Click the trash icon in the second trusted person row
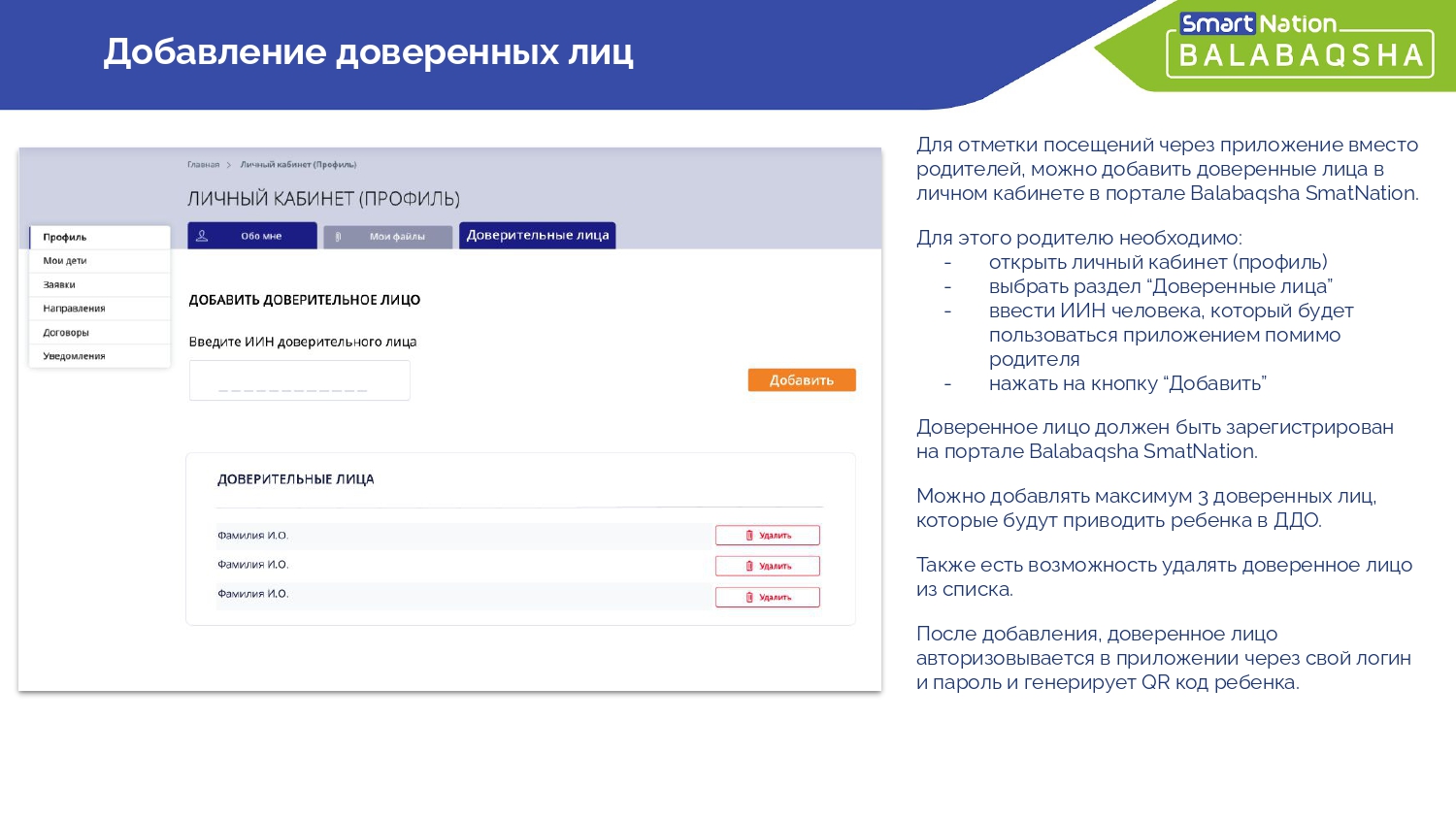Viewport: 1456px width, 819px height. (749, 567)
